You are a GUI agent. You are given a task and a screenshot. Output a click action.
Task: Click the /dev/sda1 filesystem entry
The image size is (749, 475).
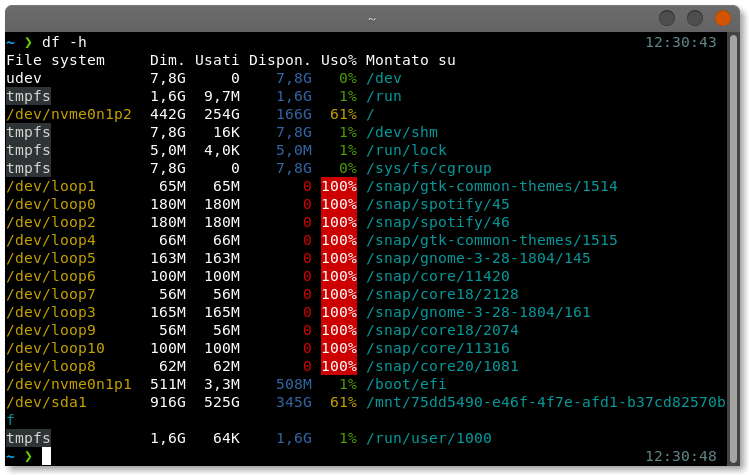46,402
